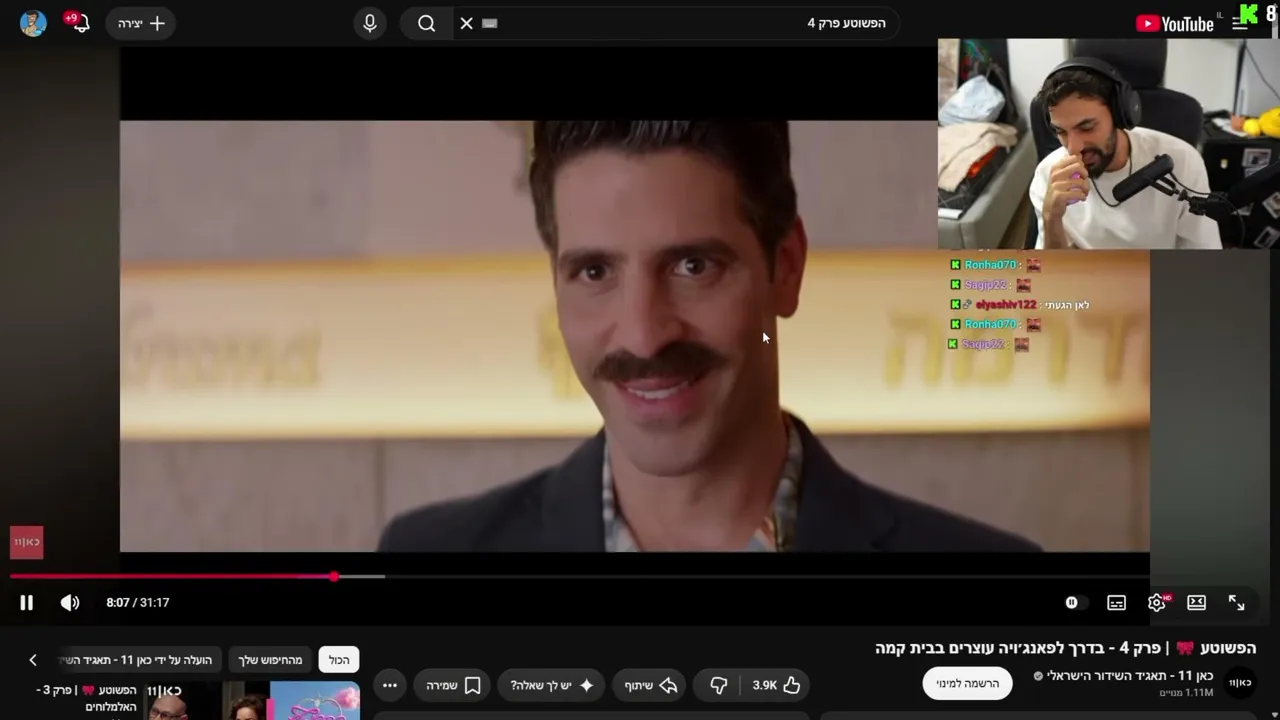The image size is (1280, 720).
Task: Select the הועלה על ידי כאן 11 chip
Action: 140,660
